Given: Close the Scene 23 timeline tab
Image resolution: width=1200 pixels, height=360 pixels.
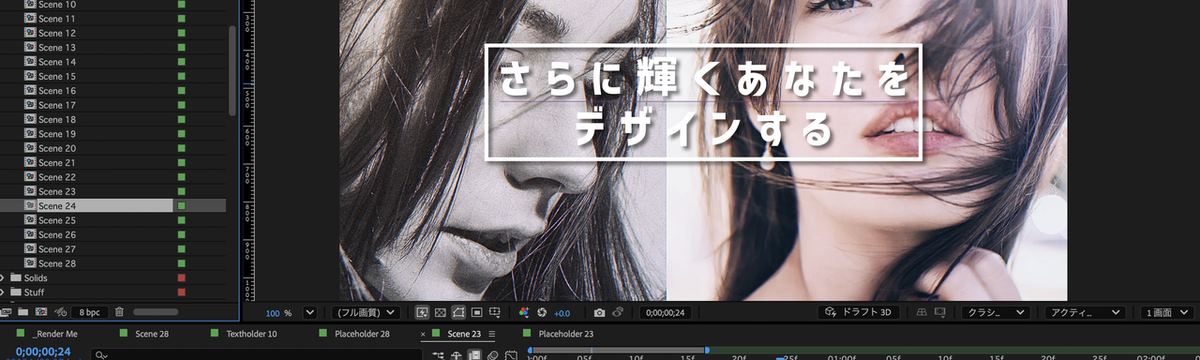Looking at the screenshot, I should click(x=423, y=334).
